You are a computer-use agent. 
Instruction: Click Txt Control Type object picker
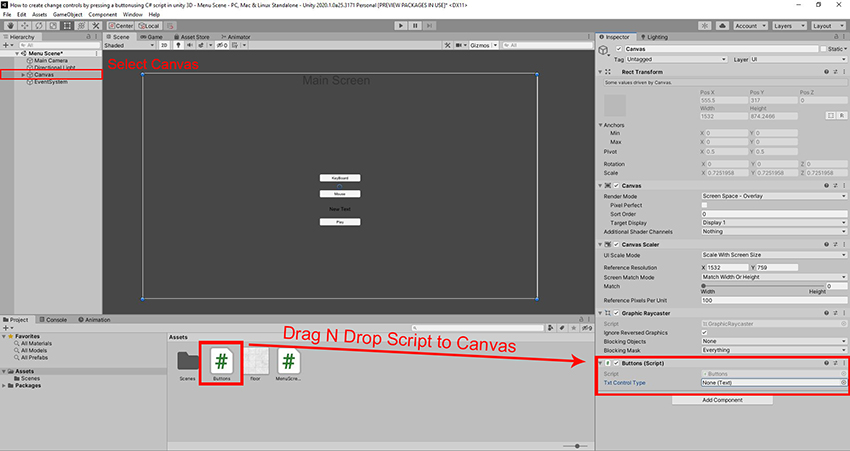click(843, 383)
